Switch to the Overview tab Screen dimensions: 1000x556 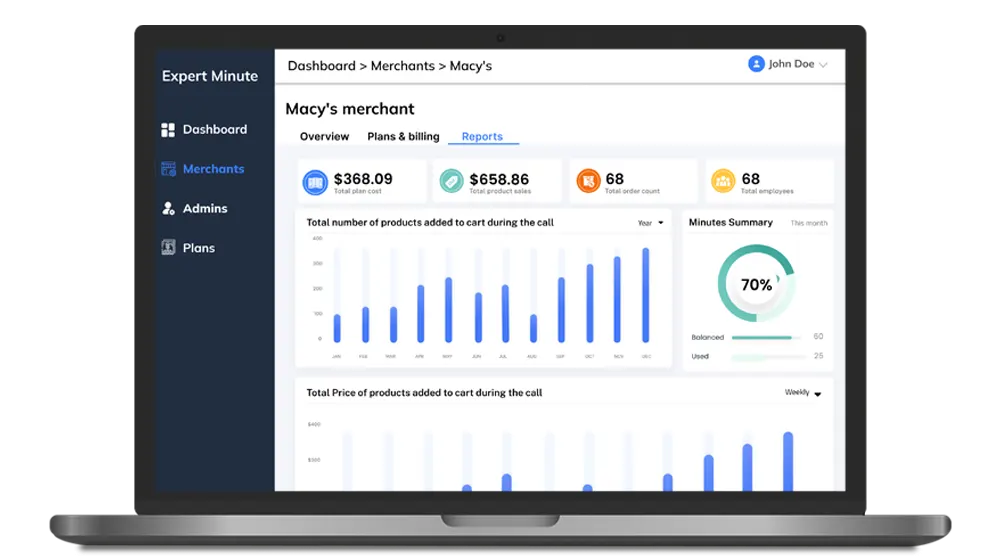324,136
